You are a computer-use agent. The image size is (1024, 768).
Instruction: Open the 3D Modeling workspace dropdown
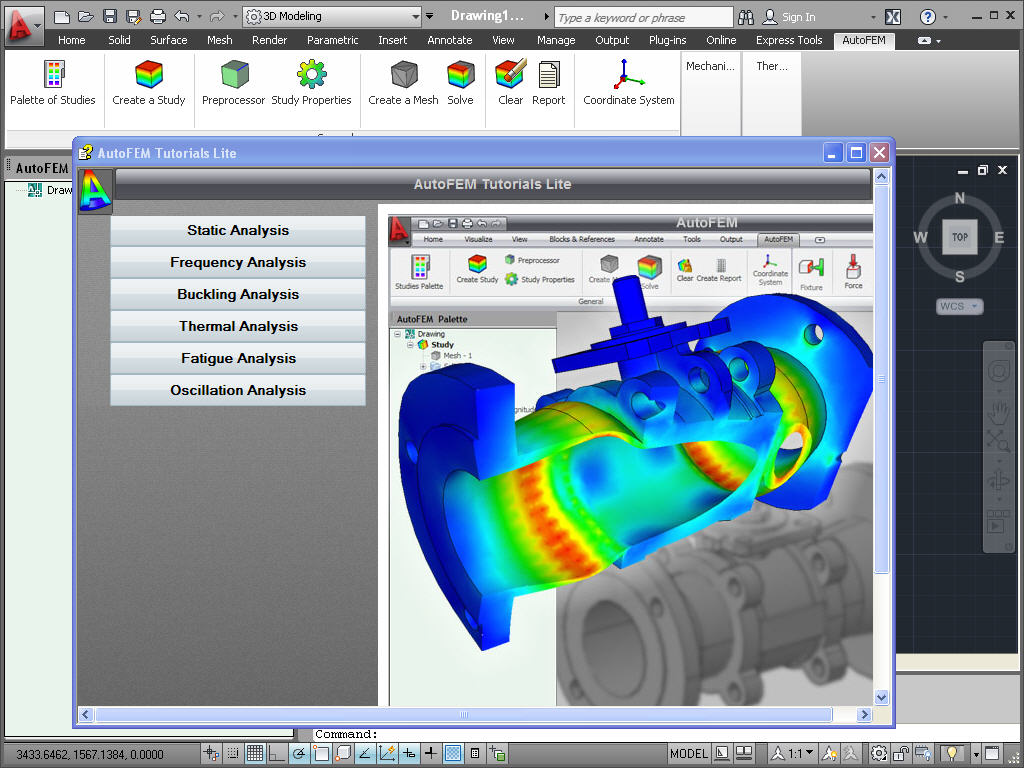click(x=332, y=16)
